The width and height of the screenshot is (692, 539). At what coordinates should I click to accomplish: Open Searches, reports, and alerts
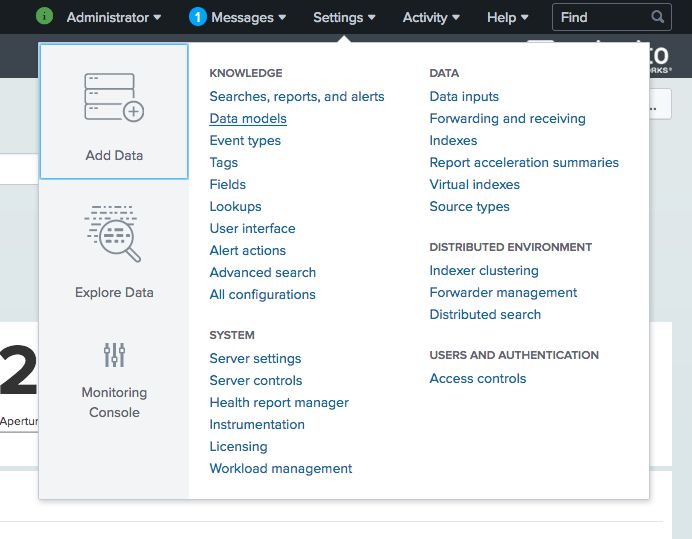tap(297, 97)
